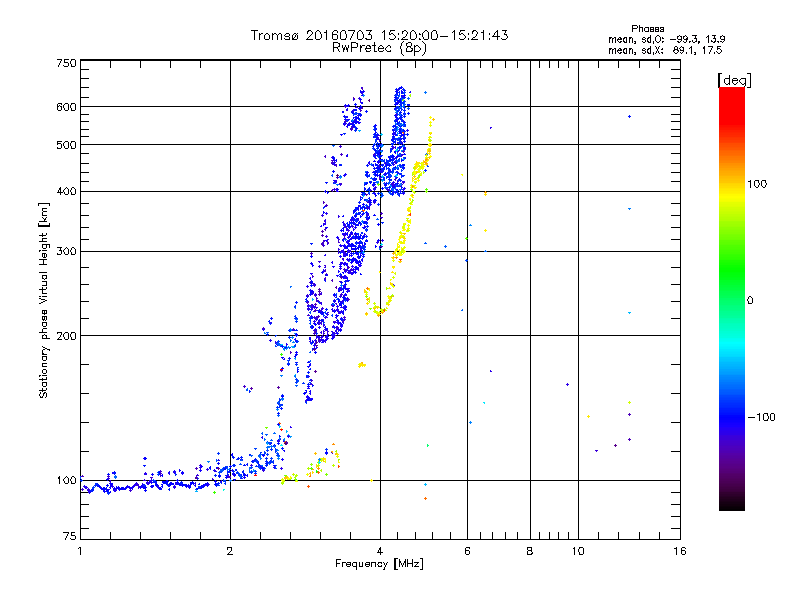Click the y-axis tick label '200'
The image size is (800, 600).
[66, 336]
